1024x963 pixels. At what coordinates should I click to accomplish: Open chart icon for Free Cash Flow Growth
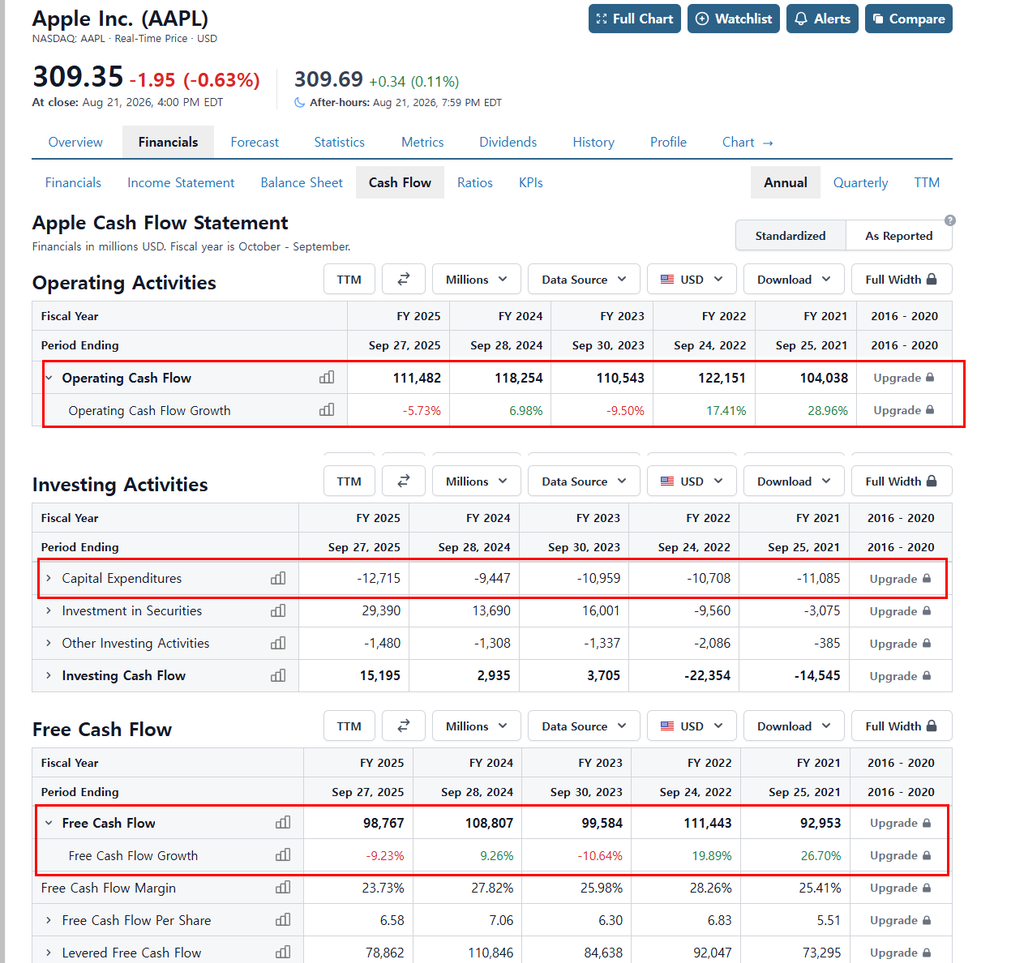[x=283, y=855]
